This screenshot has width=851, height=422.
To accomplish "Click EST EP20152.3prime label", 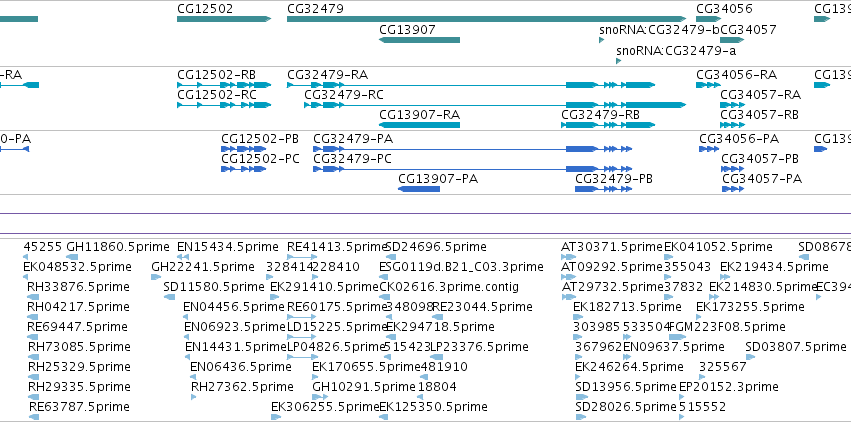I will (x=728, y=387).
